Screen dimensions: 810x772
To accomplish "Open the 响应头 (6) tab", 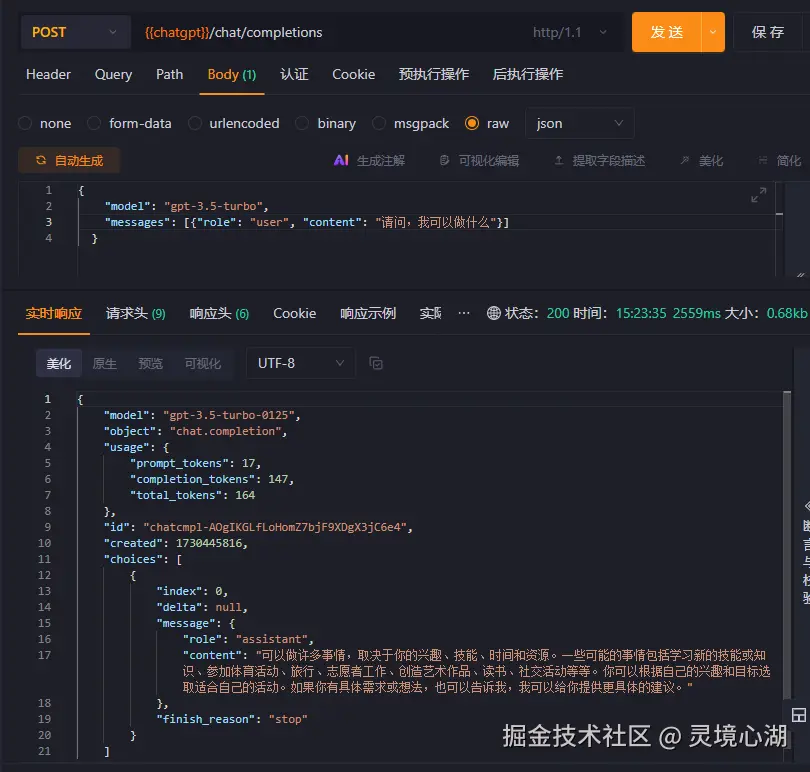I will (220, 313).
